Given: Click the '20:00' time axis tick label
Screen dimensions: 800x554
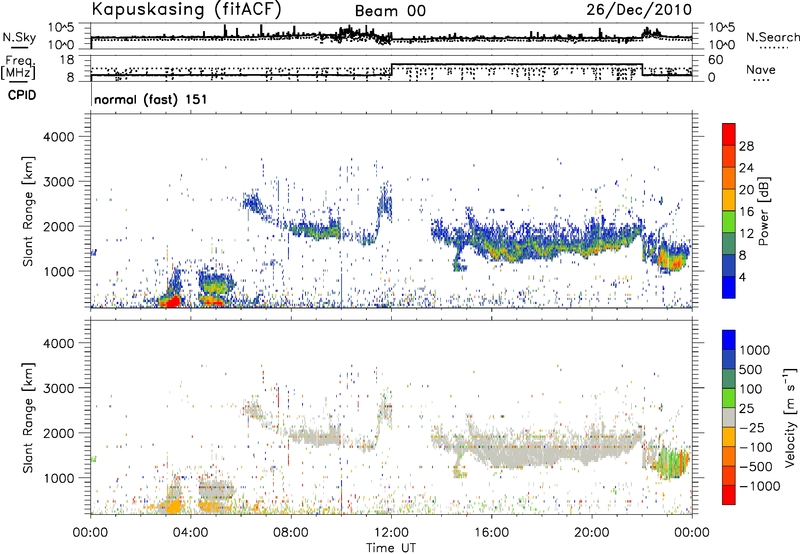Looking at the screenshot, I should click(x=591, y=533).
